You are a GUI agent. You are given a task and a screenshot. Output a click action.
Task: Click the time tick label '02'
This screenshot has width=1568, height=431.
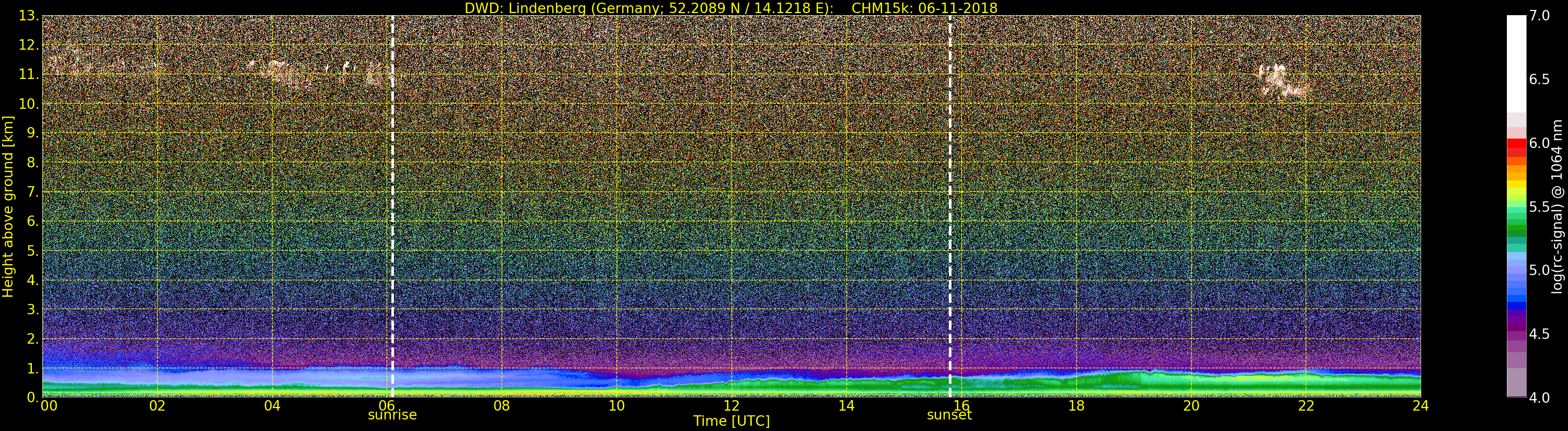(x=157, y=405)
